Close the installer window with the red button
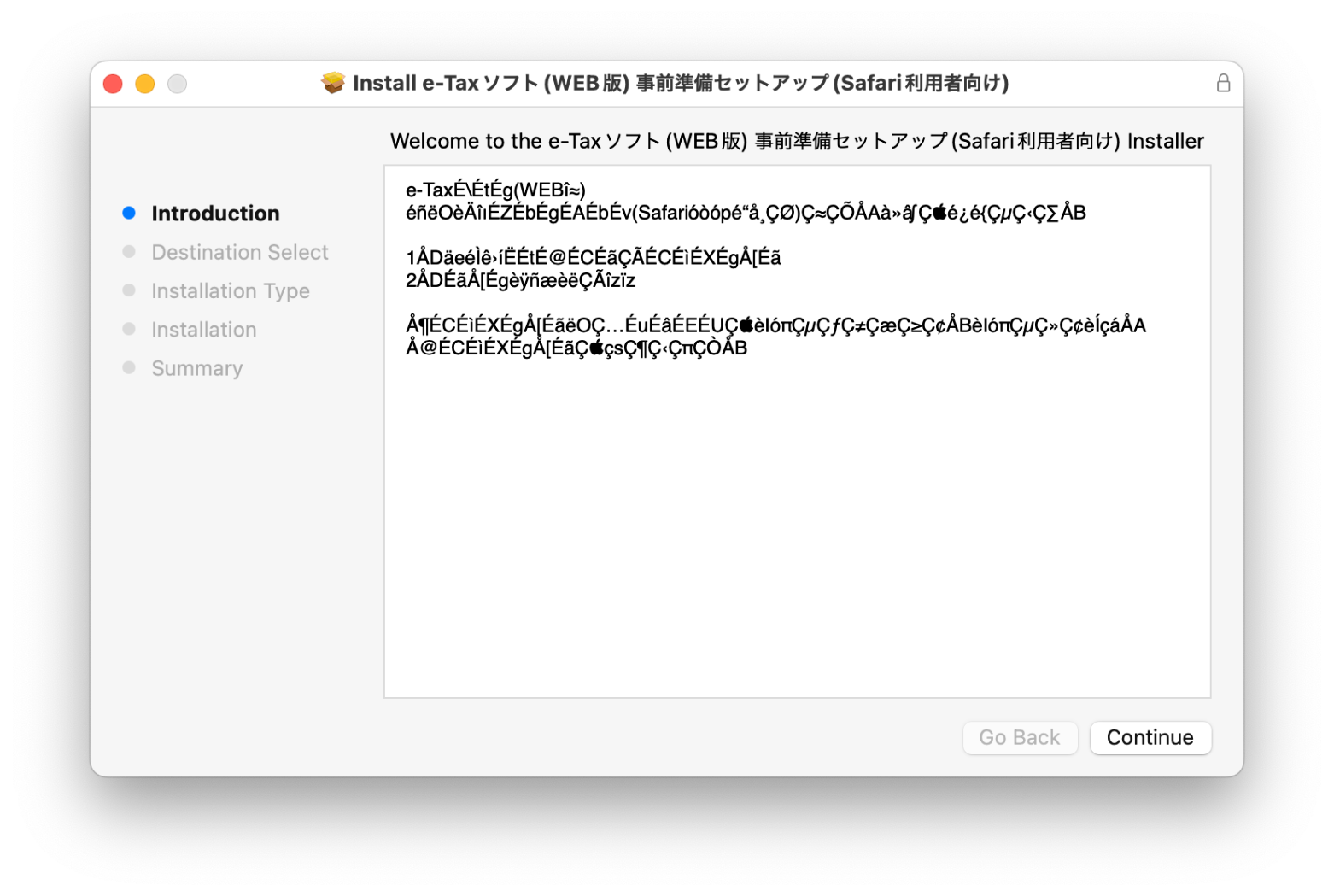Screen dimensions: 1334x896 point(113,84)
